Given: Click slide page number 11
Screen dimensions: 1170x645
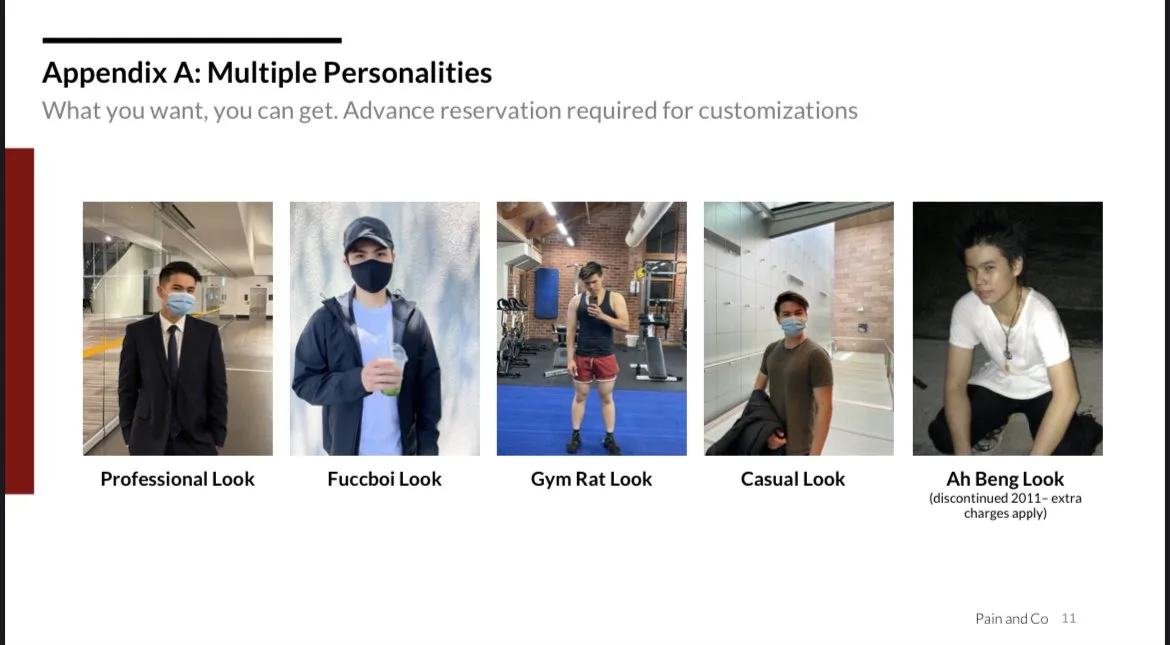Looking at the screenshot, I should (x=1069, y=619).
